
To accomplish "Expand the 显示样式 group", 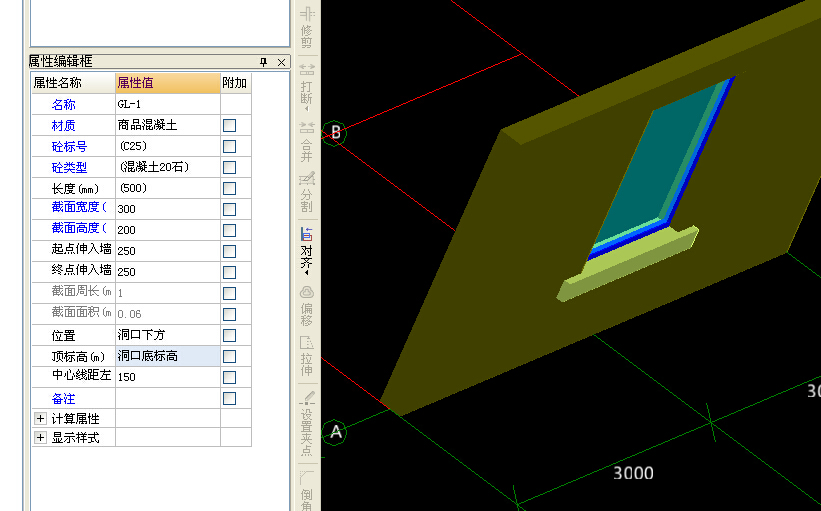I will (x=40, y=437).
